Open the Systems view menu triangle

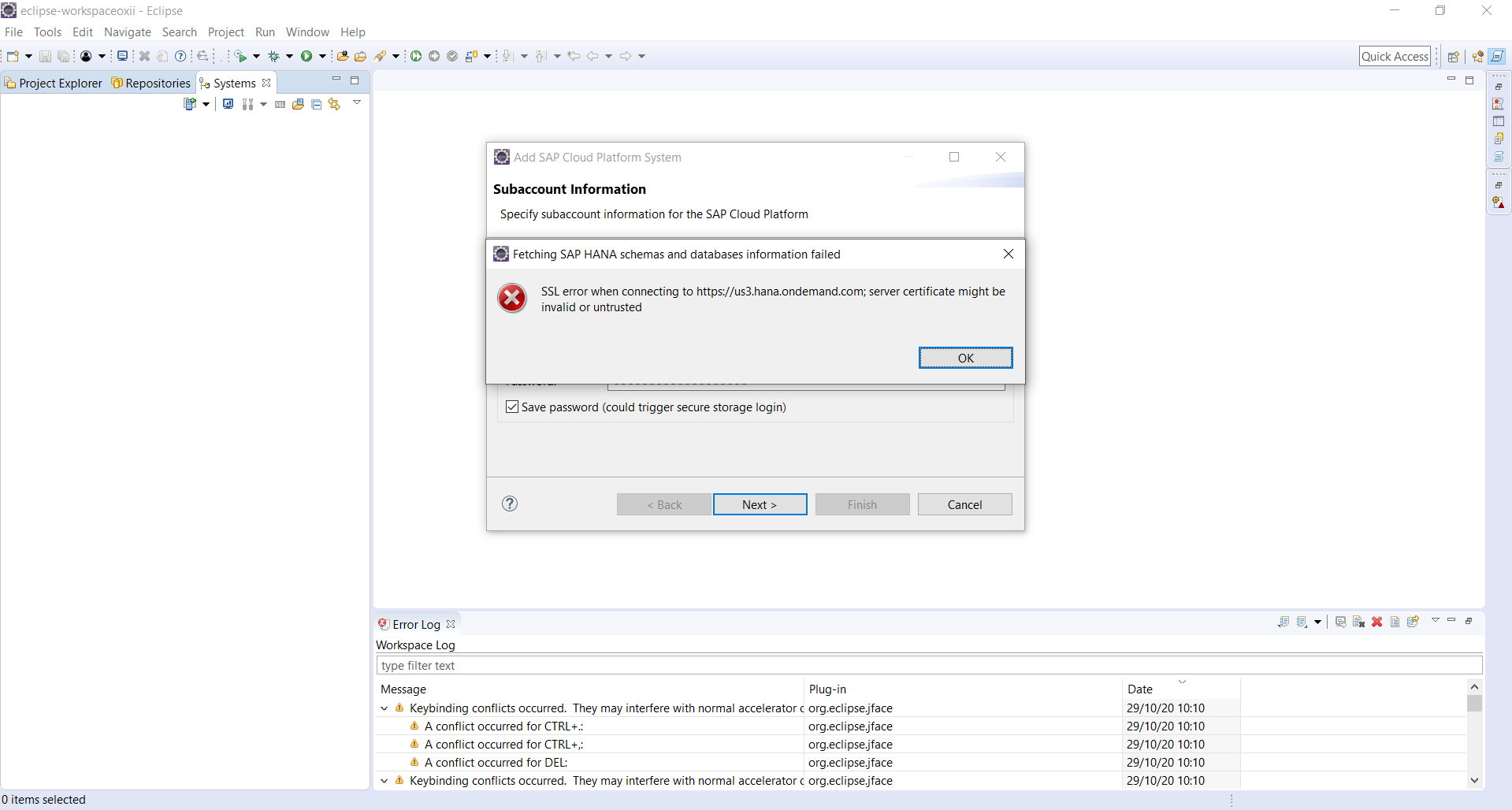click(x=356, y=102)
